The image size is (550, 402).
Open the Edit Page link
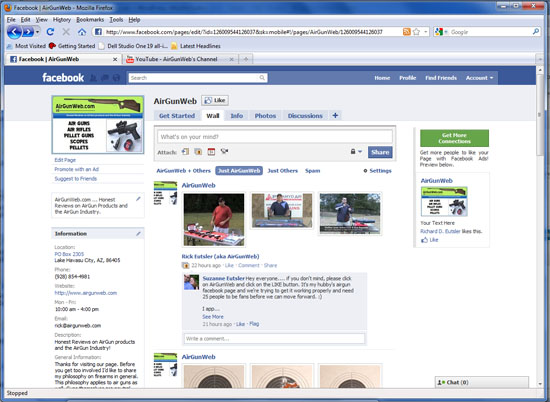click(65, 160)
